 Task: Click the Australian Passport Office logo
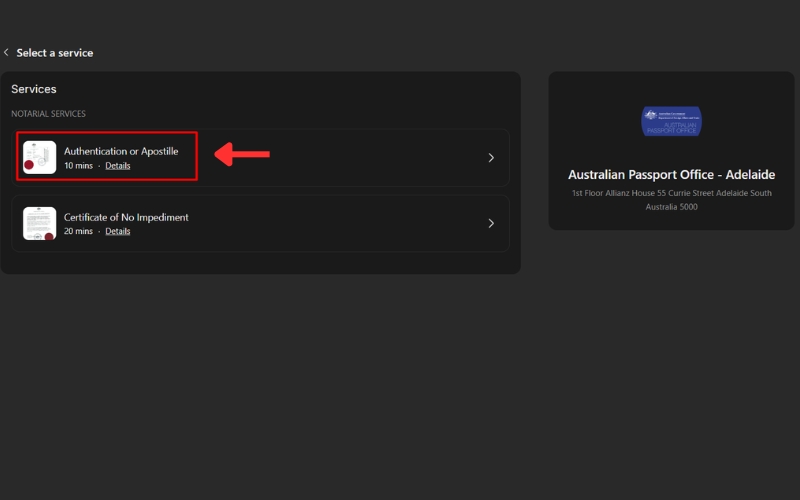(x=671, y=121)
